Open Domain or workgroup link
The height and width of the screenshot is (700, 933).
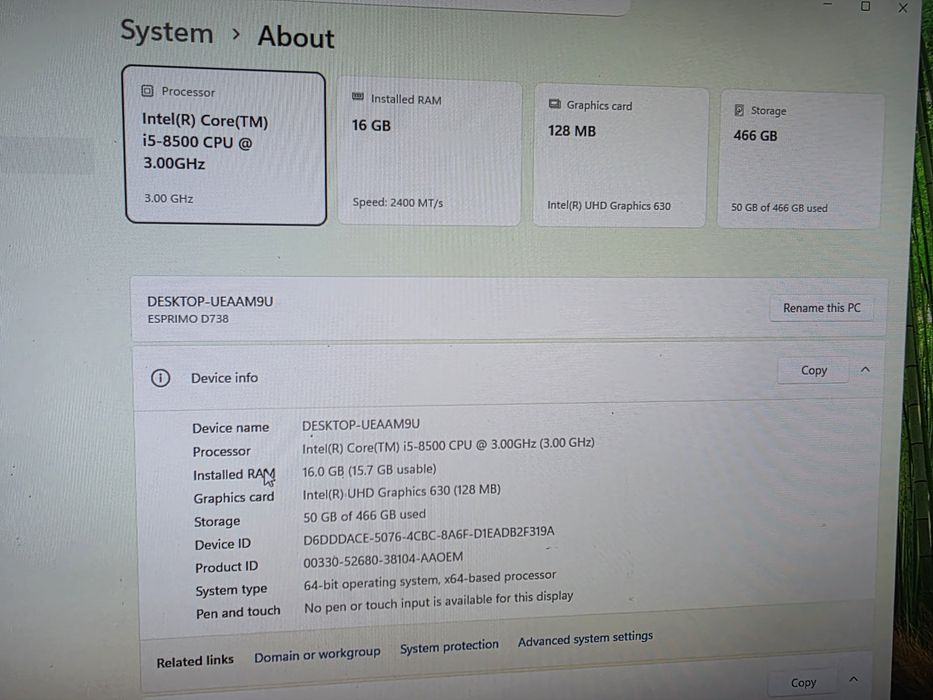[317, 655]
